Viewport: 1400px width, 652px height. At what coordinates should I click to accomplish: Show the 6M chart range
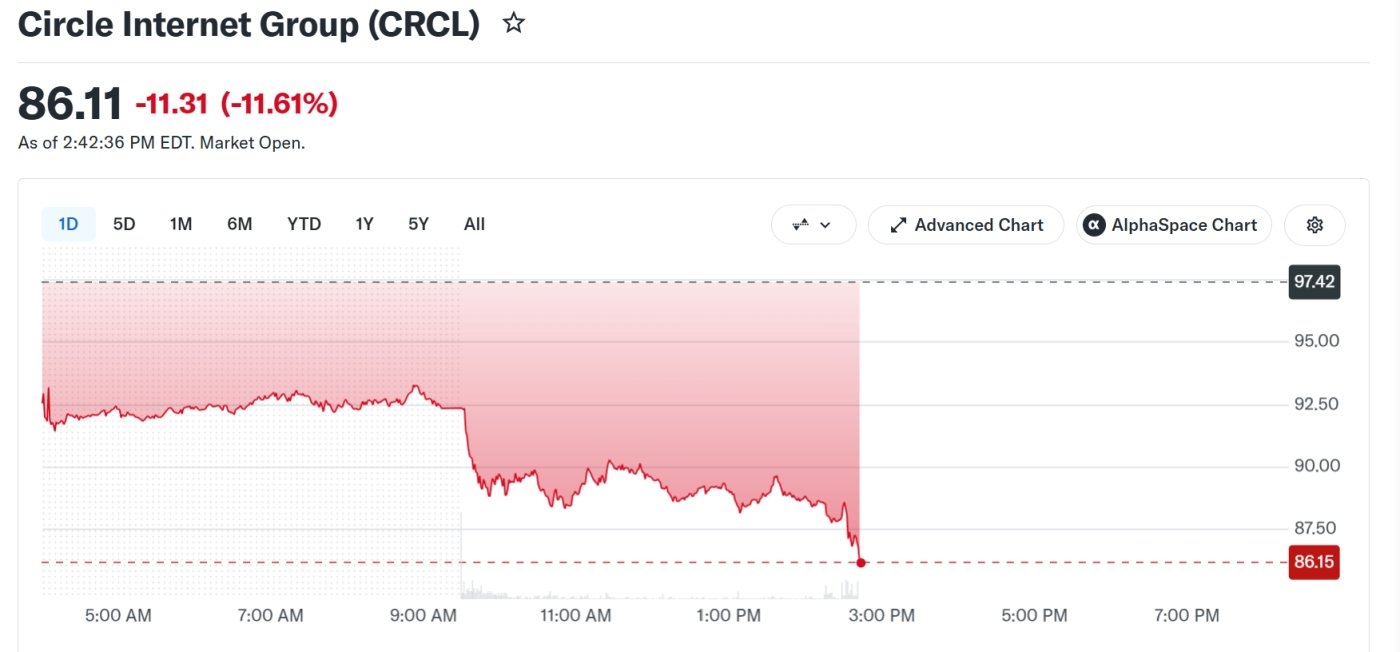(239, 224)
